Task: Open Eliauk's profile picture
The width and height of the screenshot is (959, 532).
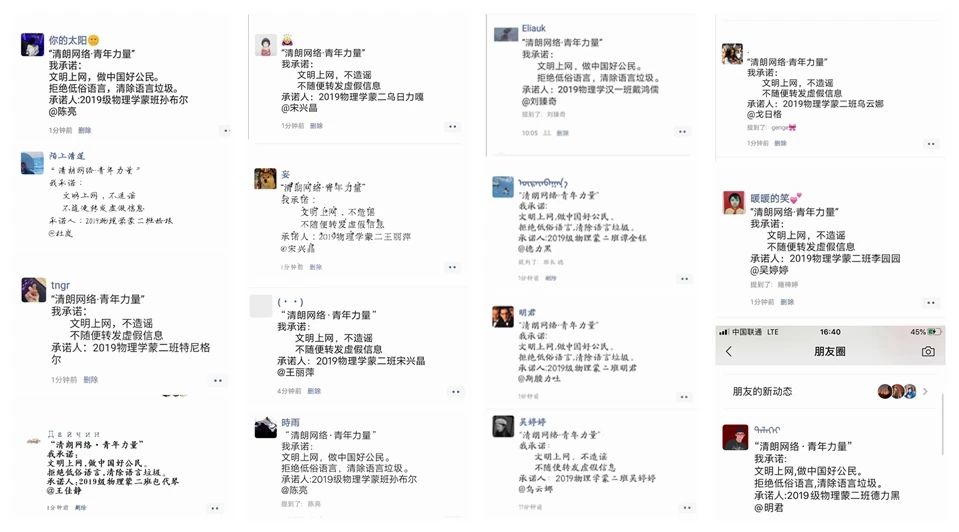Action: pyautogui.click(x=505, y=34)
